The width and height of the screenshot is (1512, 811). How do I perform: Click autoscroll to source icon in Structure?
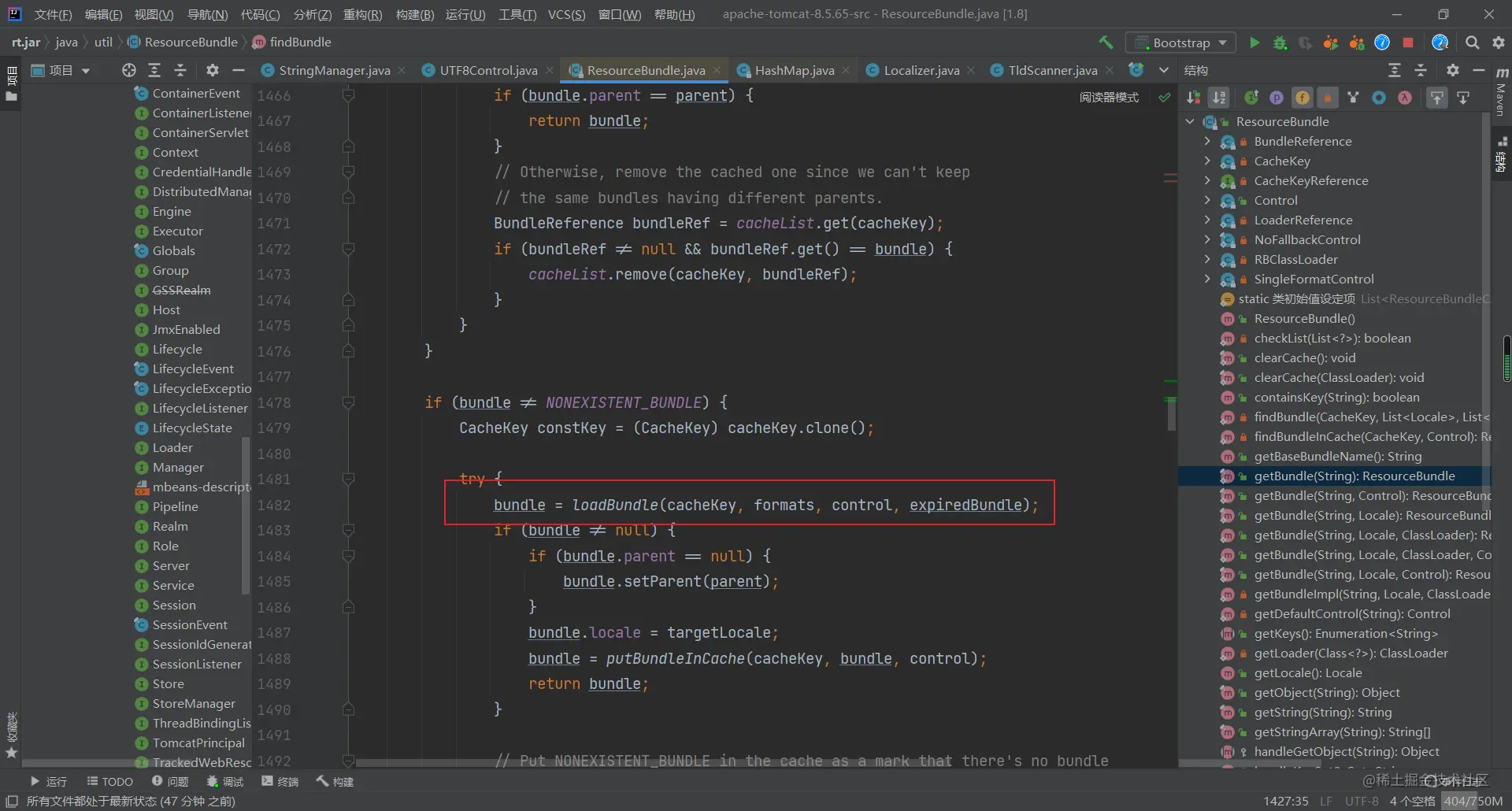1437,98
